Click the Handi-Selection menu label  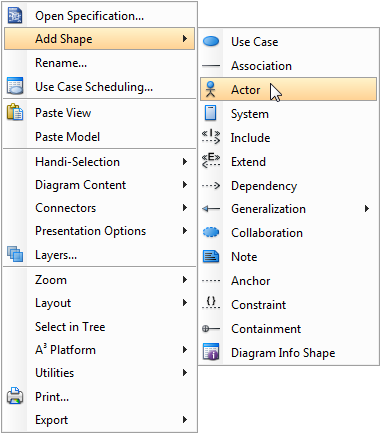click(x=77, y=162)
